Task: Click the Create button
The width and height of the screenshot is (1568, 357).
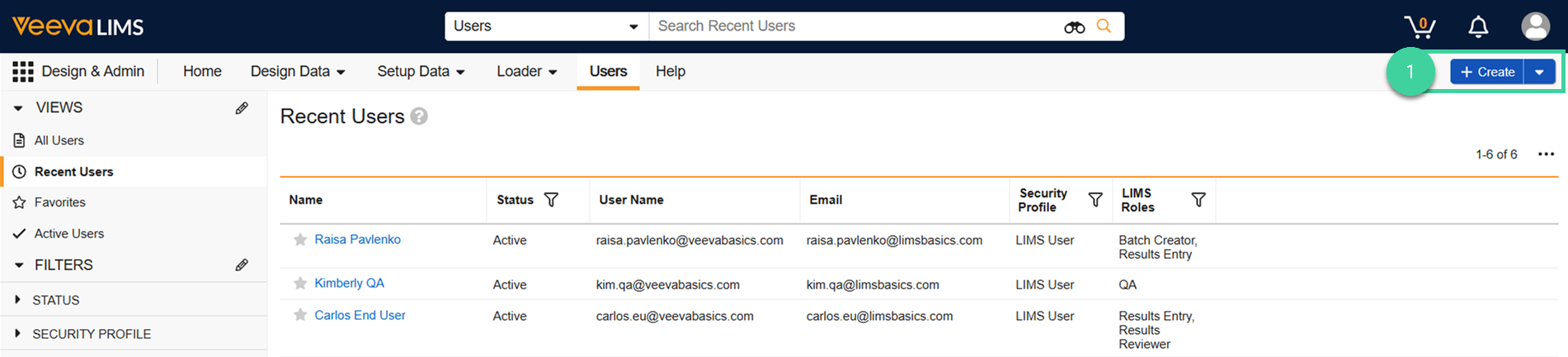Action: click(x=1487, y=73)
